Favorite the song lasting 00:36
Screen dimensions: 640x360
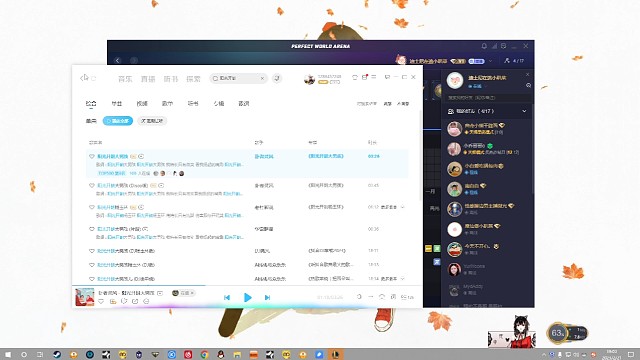tap(92, 229)
